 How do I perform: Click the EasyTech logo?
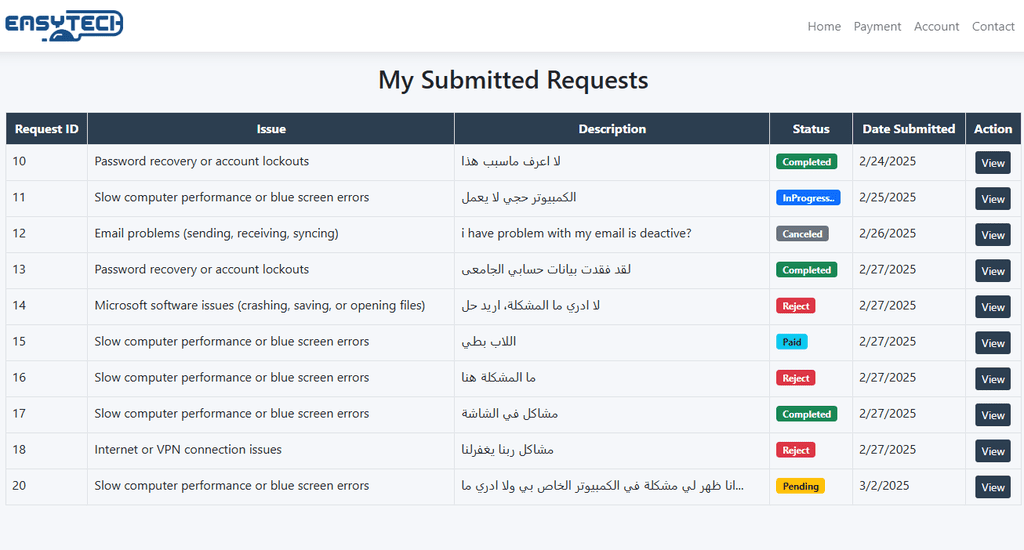click(x=64, y=25)
